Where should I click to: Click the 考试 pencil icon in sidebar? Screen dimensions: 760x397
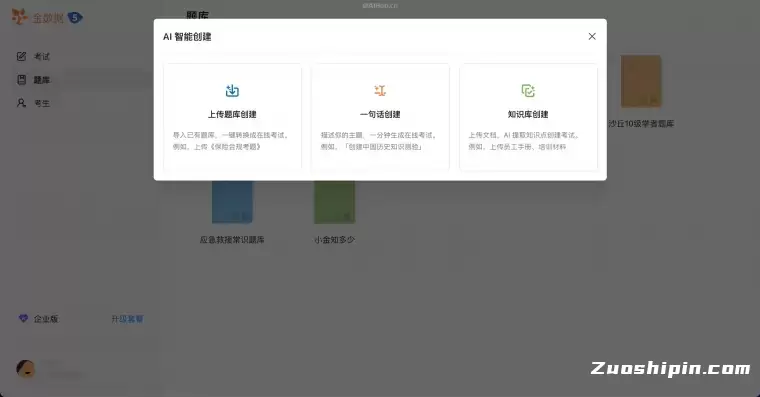tap(21, 56)
